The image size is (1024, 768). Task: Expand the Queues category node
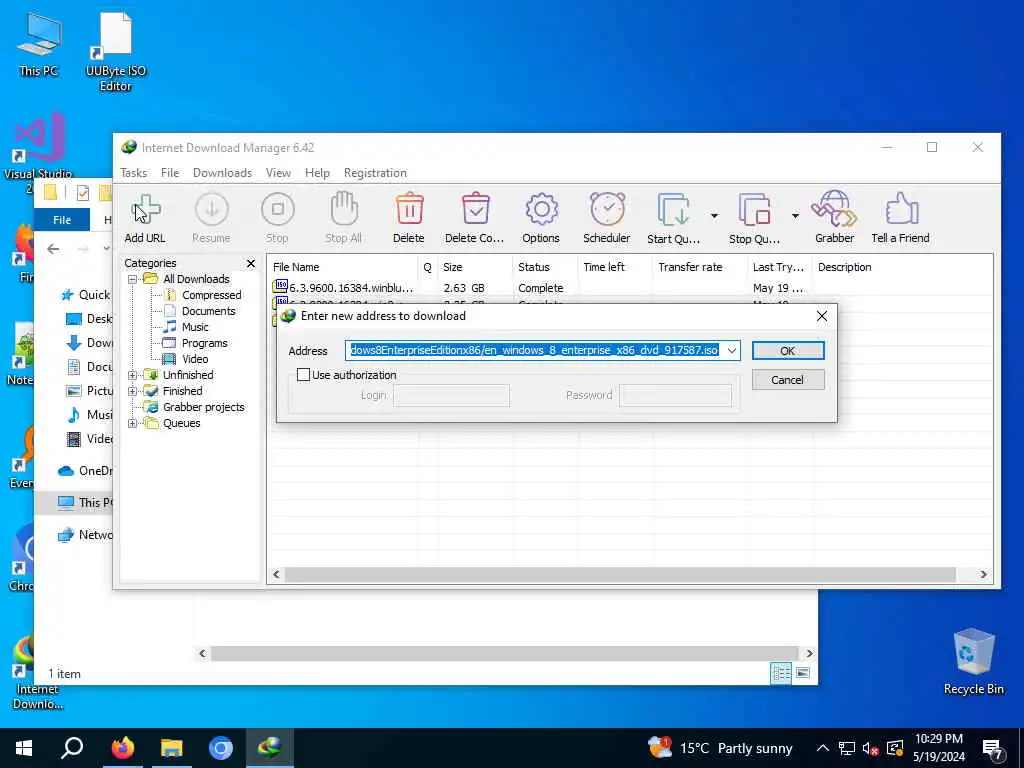pyautogui.click(x=133, y=423)
